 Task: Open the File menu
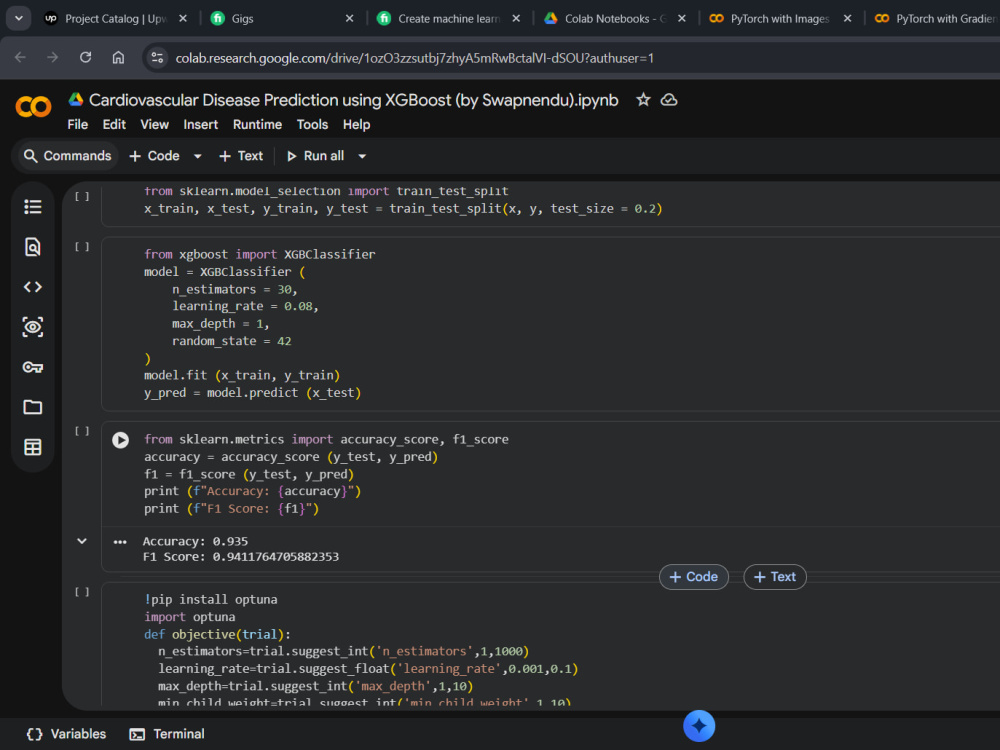tap(78, 124)
